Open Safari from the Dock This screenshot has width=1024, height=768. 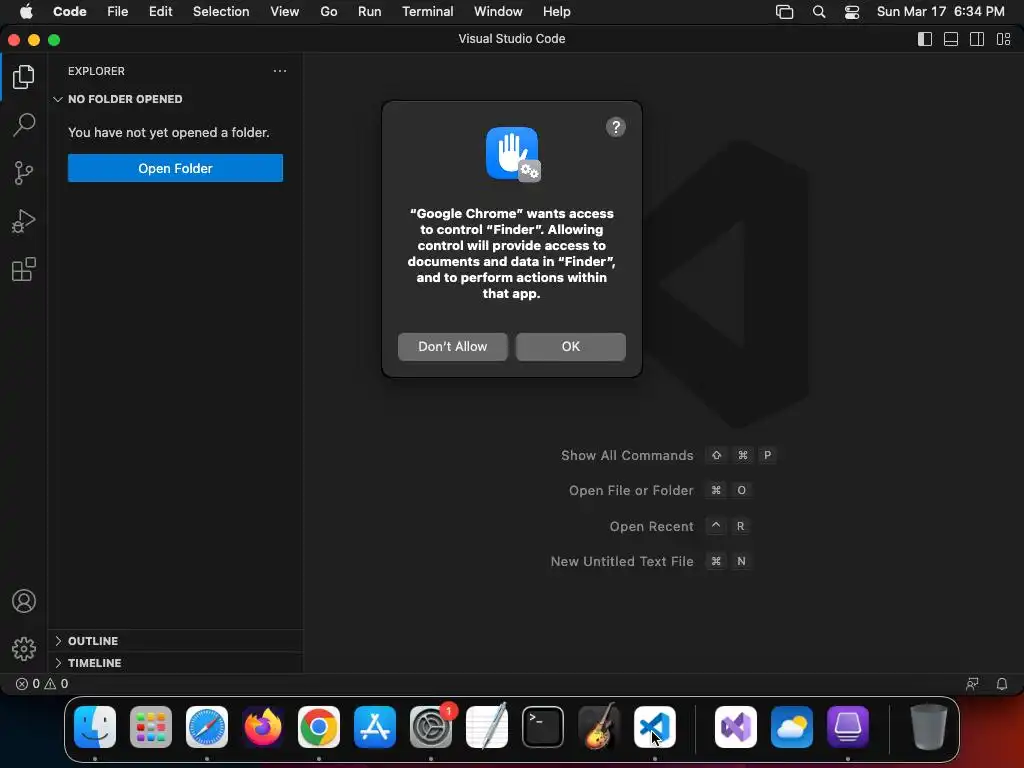point(207,727)
